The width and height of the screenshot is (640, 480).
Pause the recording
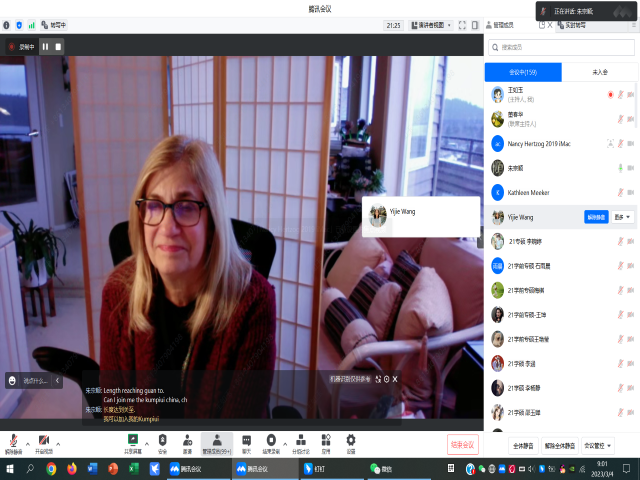[45, 47]
